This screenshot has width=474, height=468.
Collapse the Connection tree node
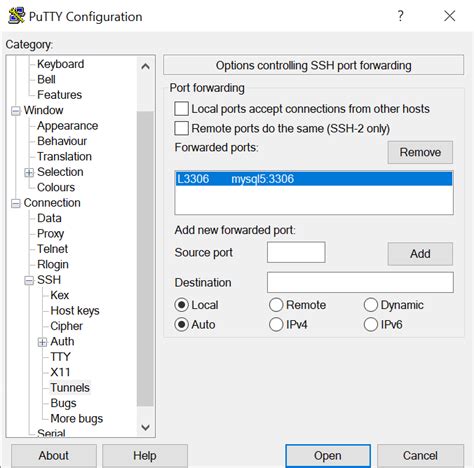(16, 203)
